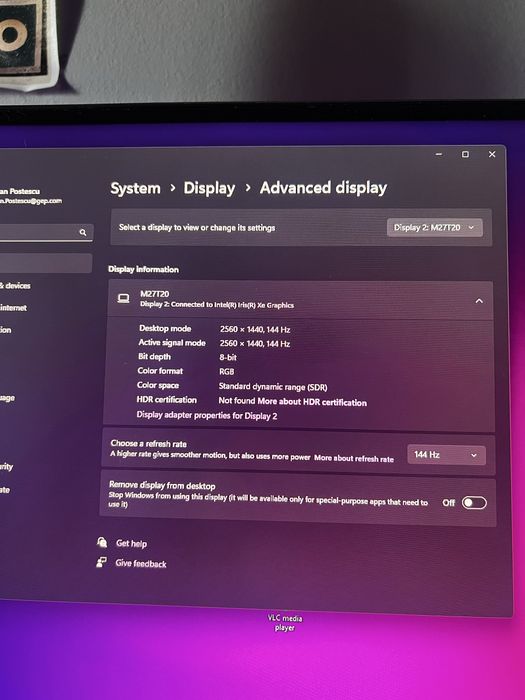The width and height of the screenshot is (525, 700).
Task: Click the RGB color format value
Action: click(x=226, y=371)
